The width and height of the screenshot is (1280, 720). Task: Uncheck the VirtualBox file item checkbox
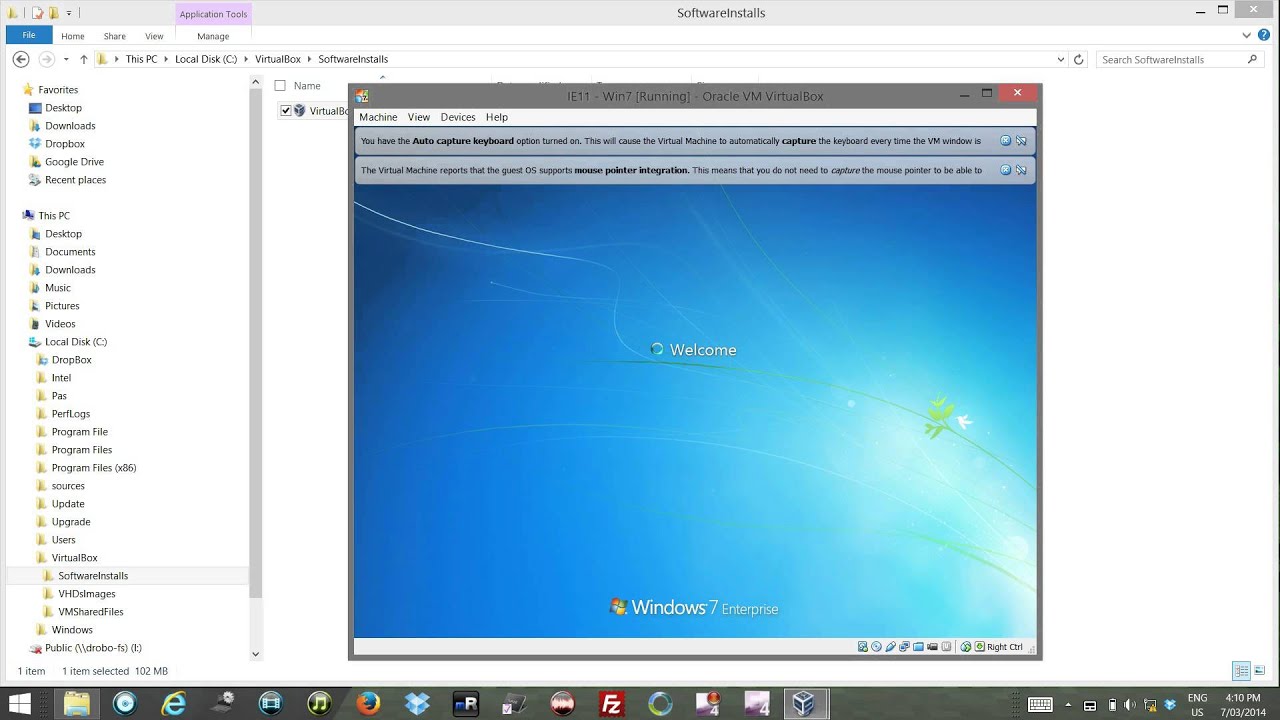[x=286, y=111]
